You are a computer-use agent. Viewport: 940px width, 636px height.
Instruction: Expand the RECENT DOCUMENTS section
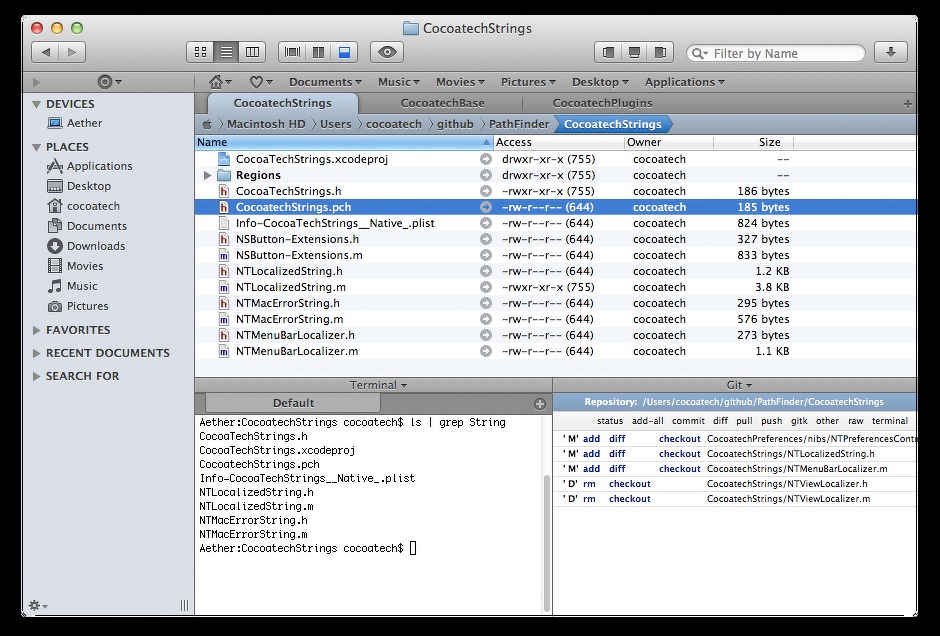pyautogui.click(x=37, y=353)
